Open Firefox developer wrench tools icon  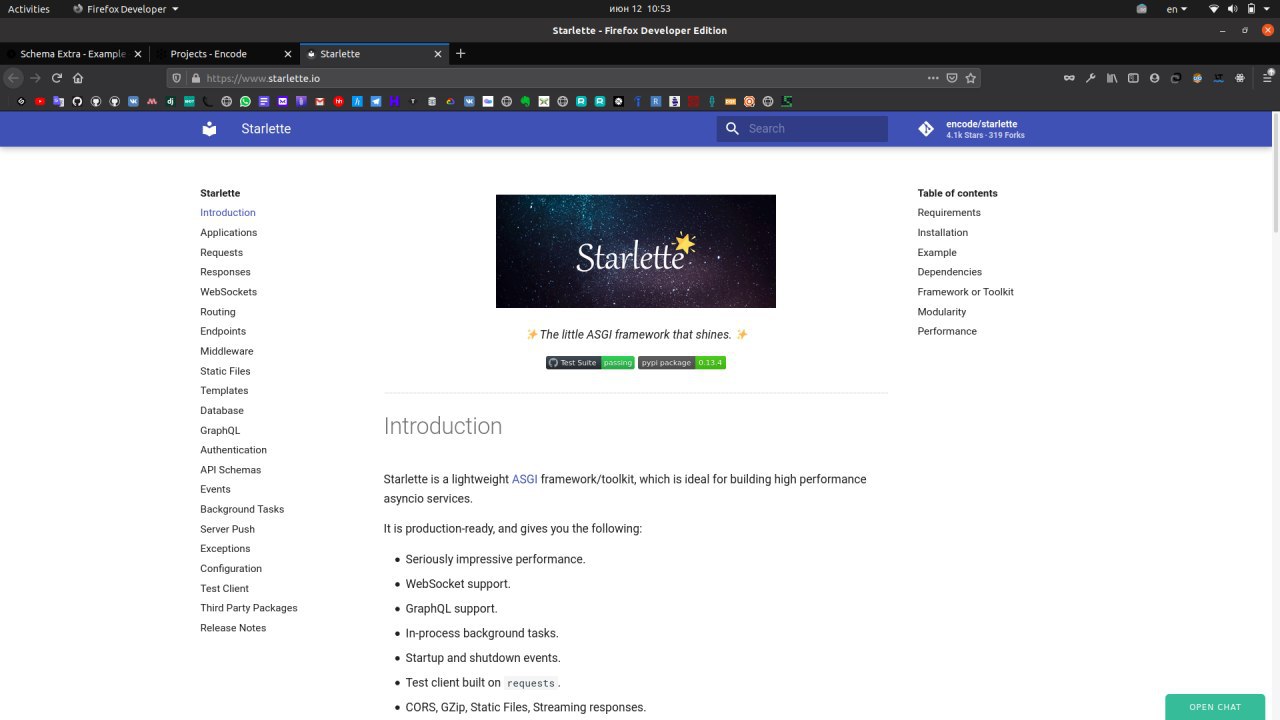pos(1091,78)
